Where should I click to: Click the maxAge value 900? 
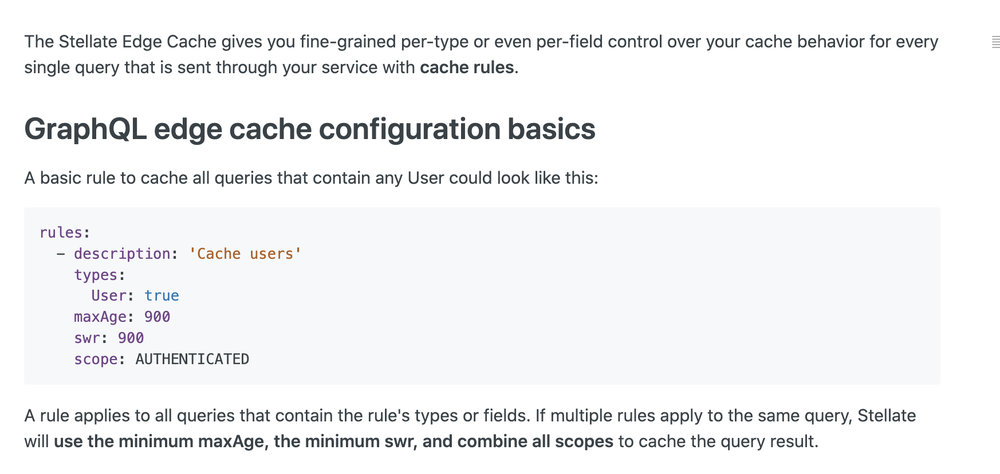tap(157, 316)
